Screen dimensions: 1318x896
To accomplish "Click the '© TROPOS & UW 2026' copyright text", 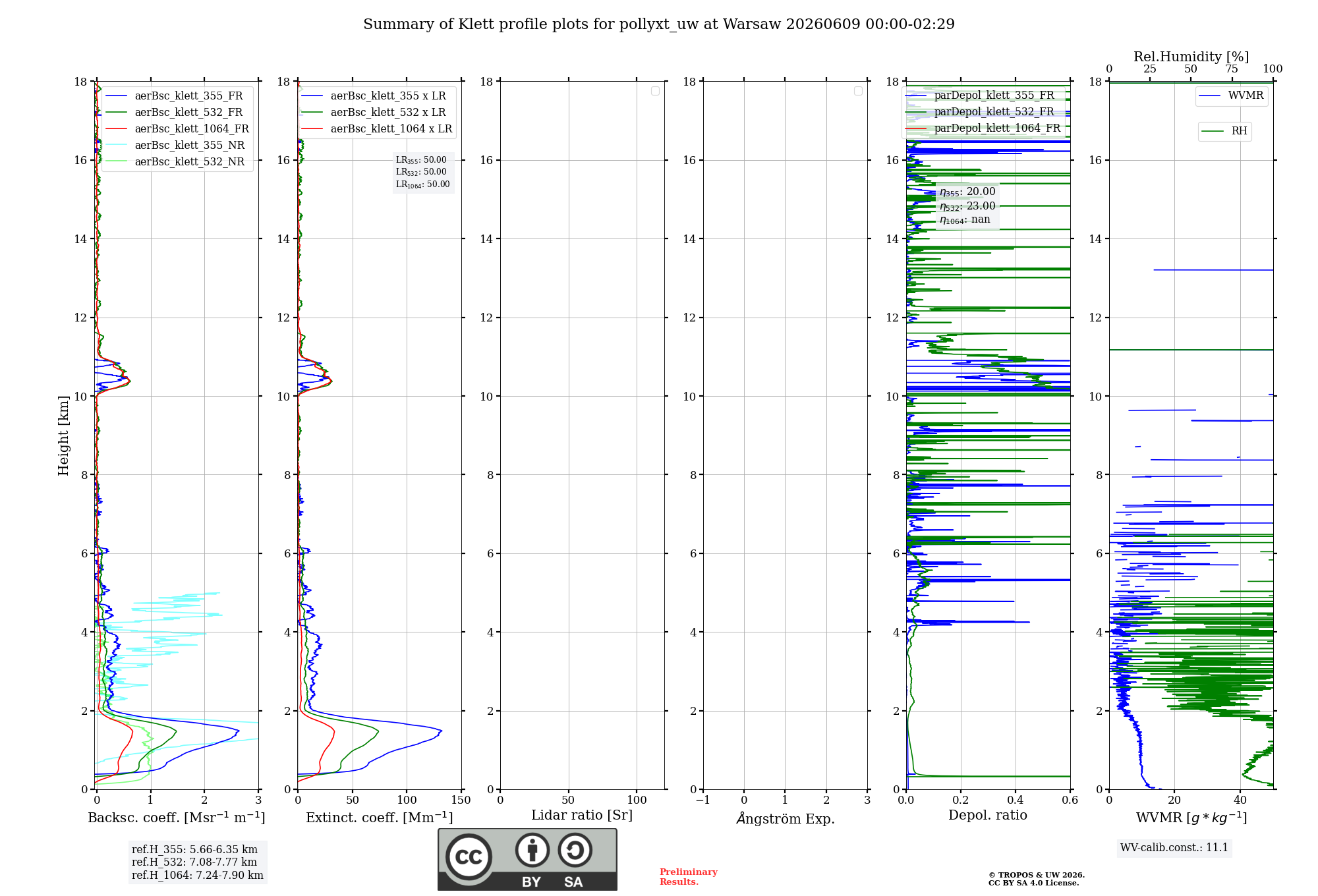I will click(x=1037, y=876).
